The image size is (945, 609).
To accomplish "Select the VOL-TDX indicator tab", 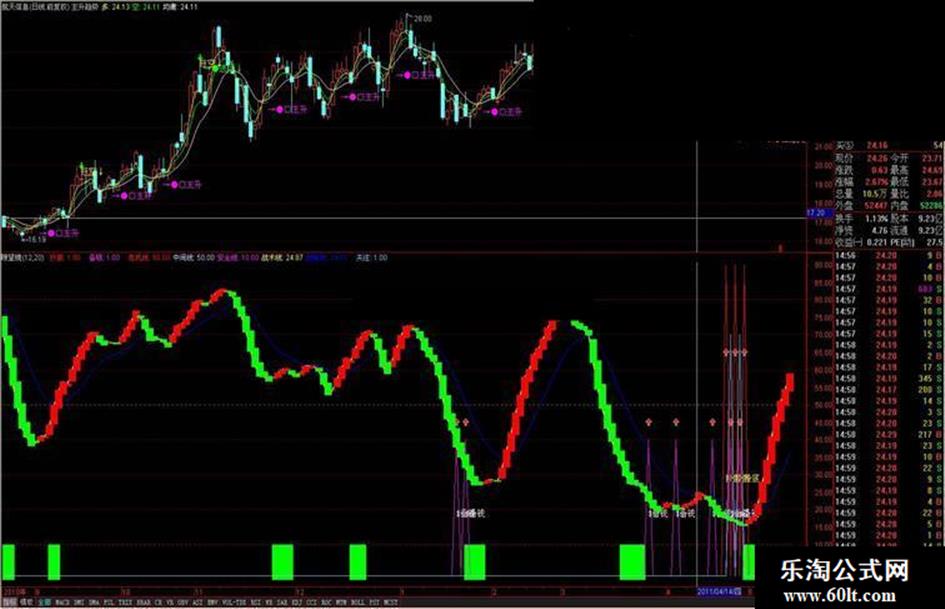I will pyautogui.click(x=233, y=602).
